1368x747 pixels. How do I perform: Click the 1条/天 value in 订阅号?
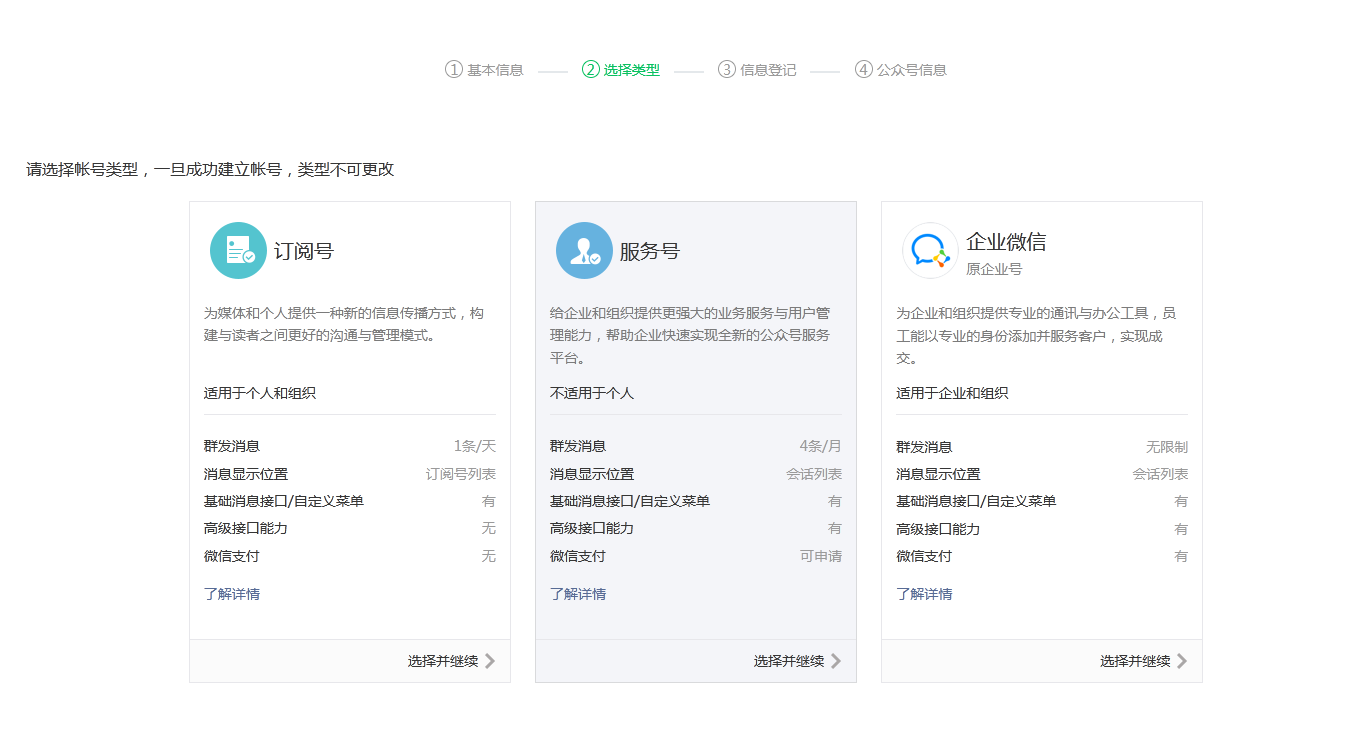point(475,447)
